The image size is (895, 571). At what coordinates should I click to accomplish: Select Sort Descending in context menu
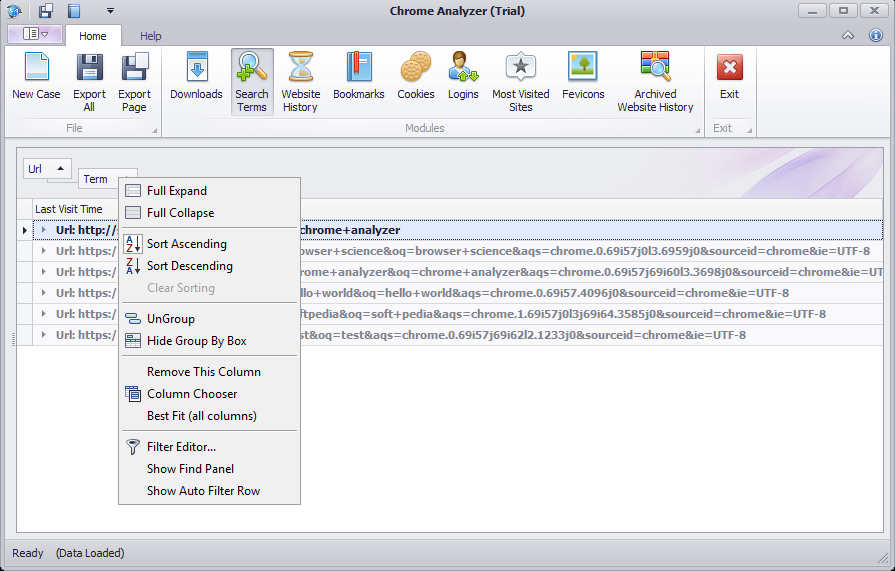point(209,266)
